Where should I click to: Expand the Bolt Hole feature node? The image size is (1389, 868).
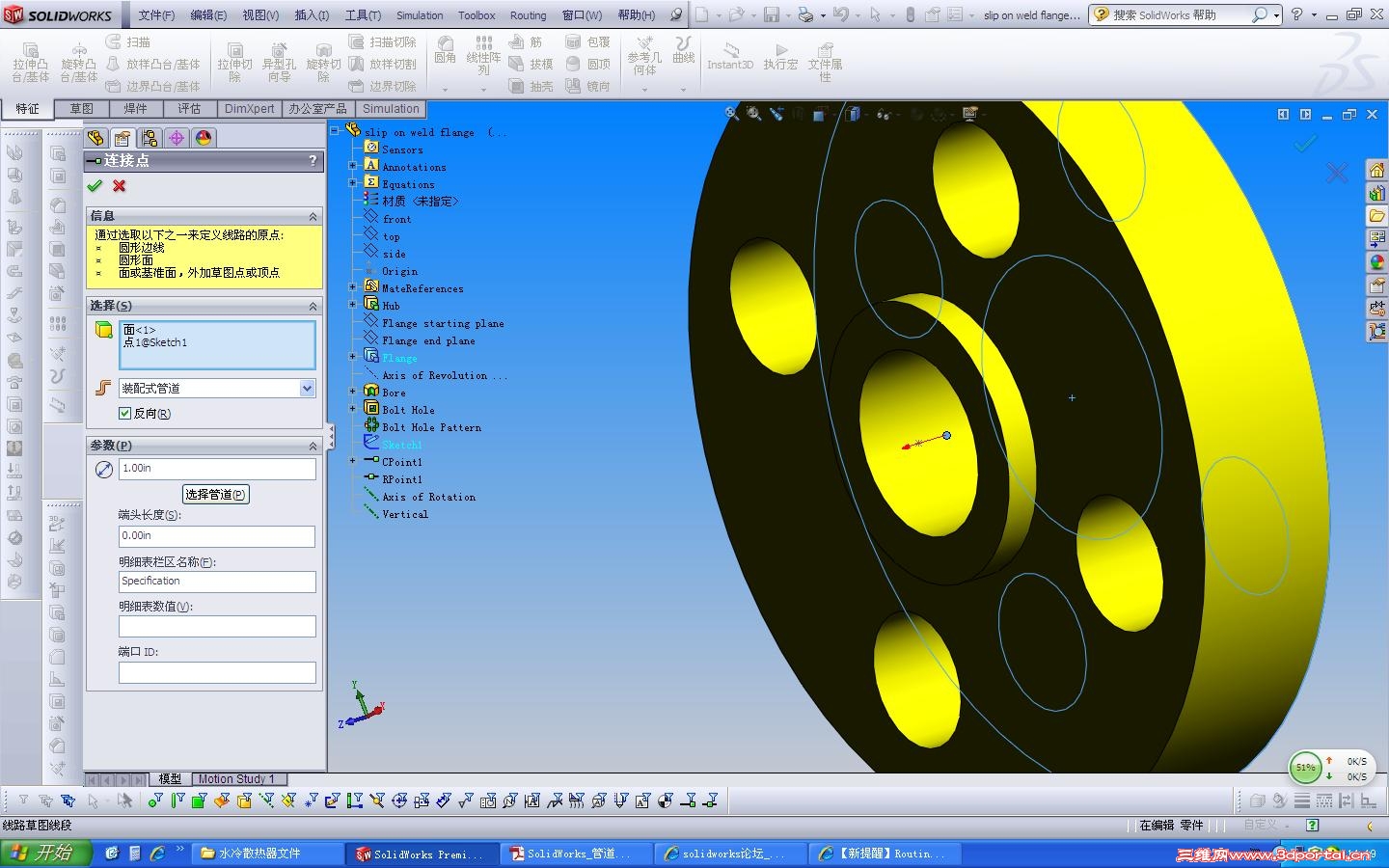coord(353,410)
